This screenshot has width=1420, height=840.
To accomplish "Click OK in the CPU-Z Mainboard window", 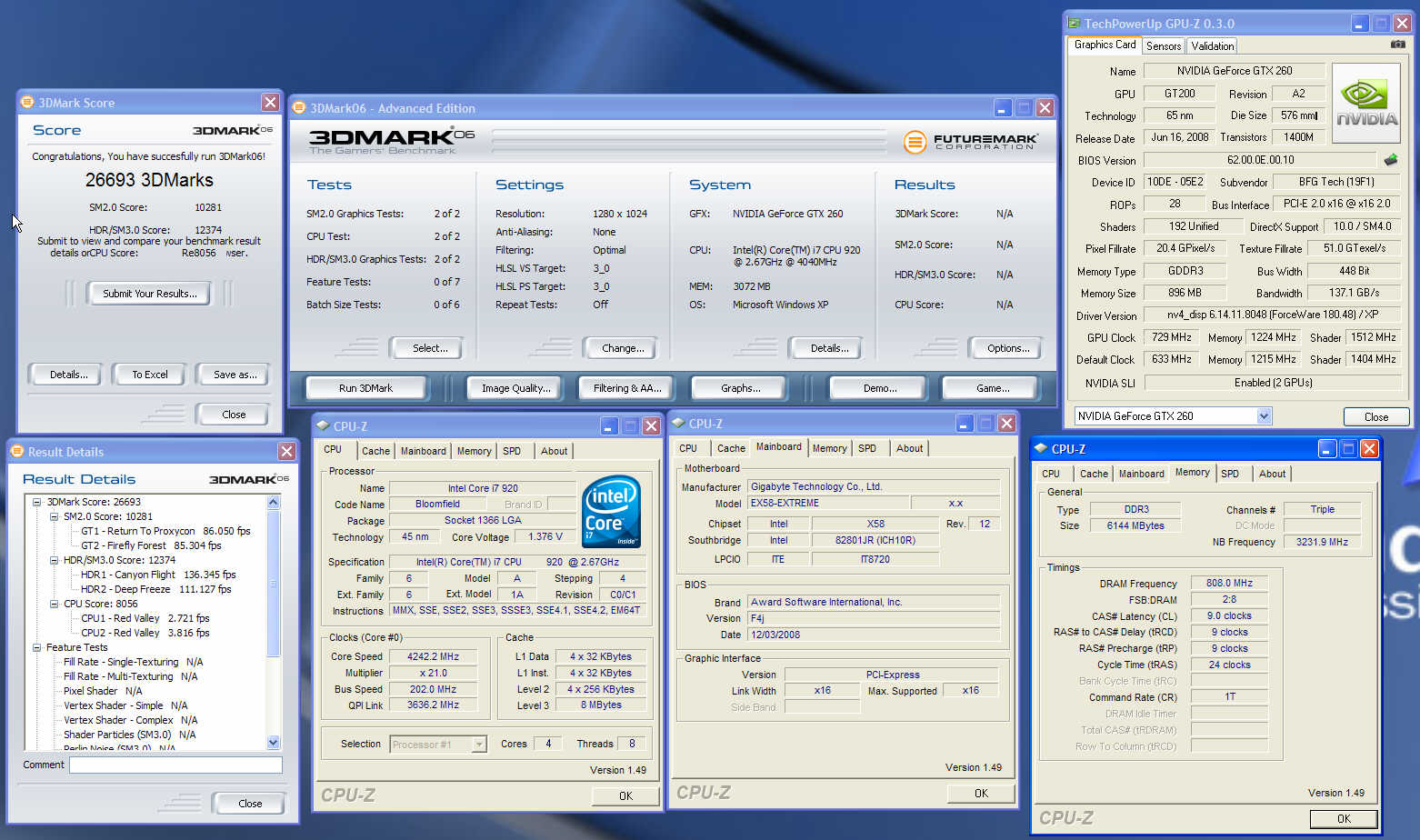I will [981, 793].
